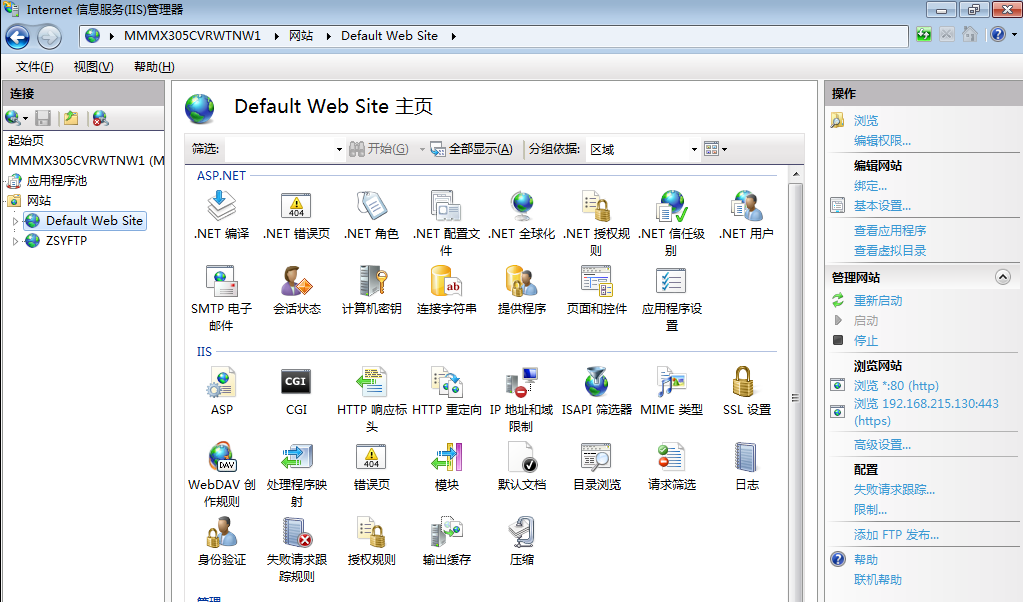This screenshot has height=602, width=1023.
Task: Open the .NET 用户 icon
Action: tap(746, 205)
